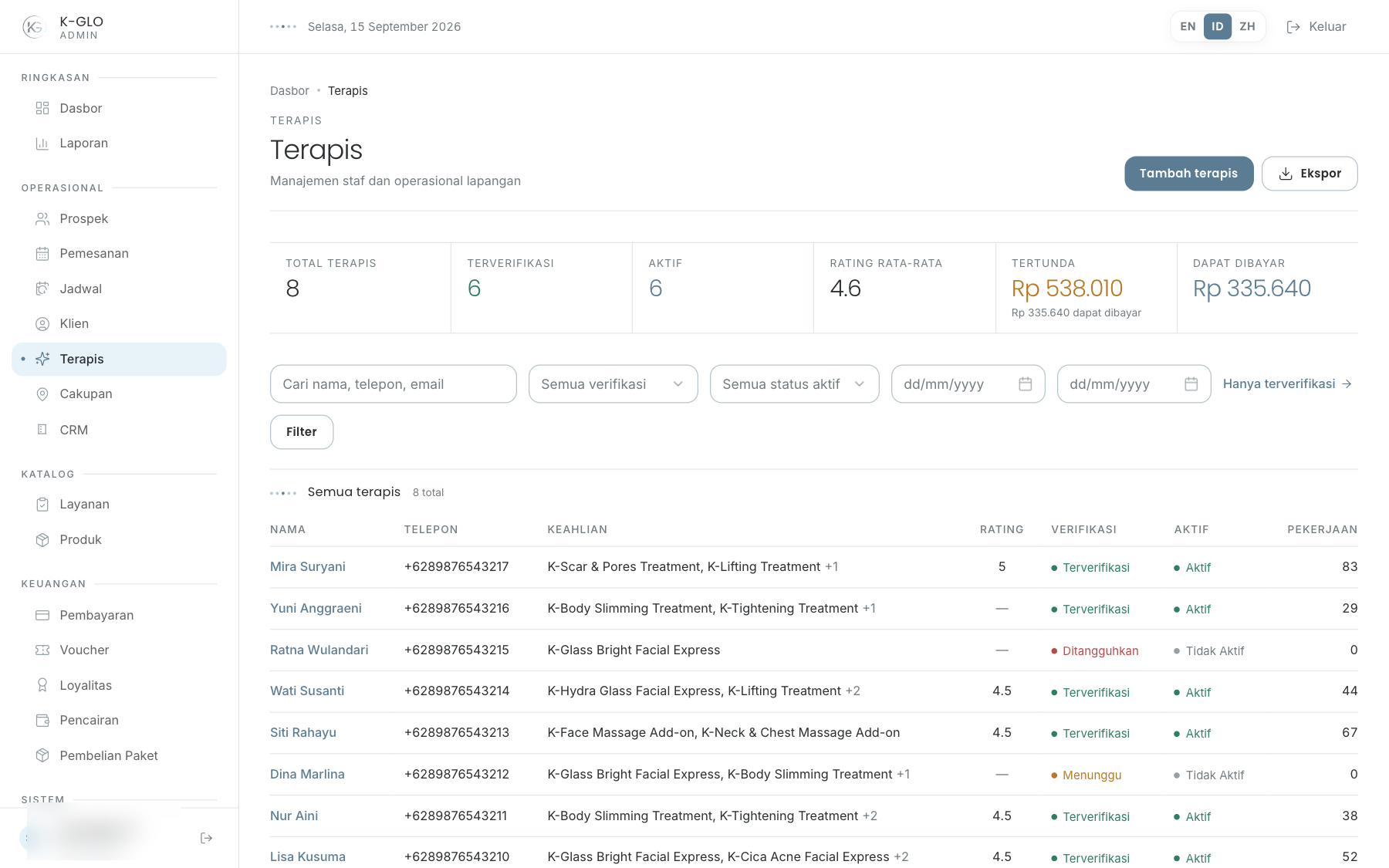
Task: Click Tambah terapis button
Action: pos(1188,174)
